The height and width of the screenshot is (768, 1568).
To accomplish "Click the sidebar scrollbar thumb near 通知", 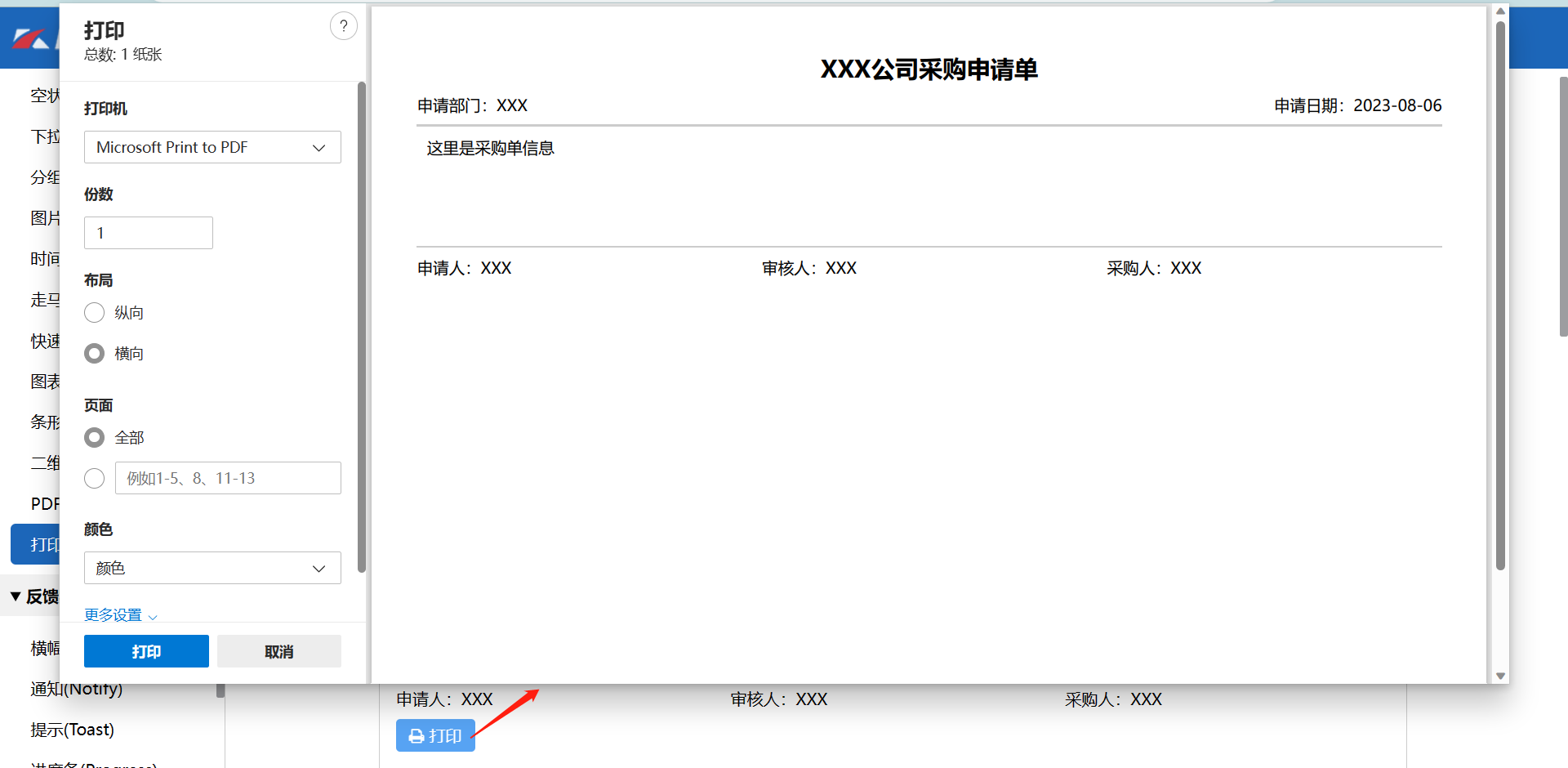I will click(x=220, y=691).
